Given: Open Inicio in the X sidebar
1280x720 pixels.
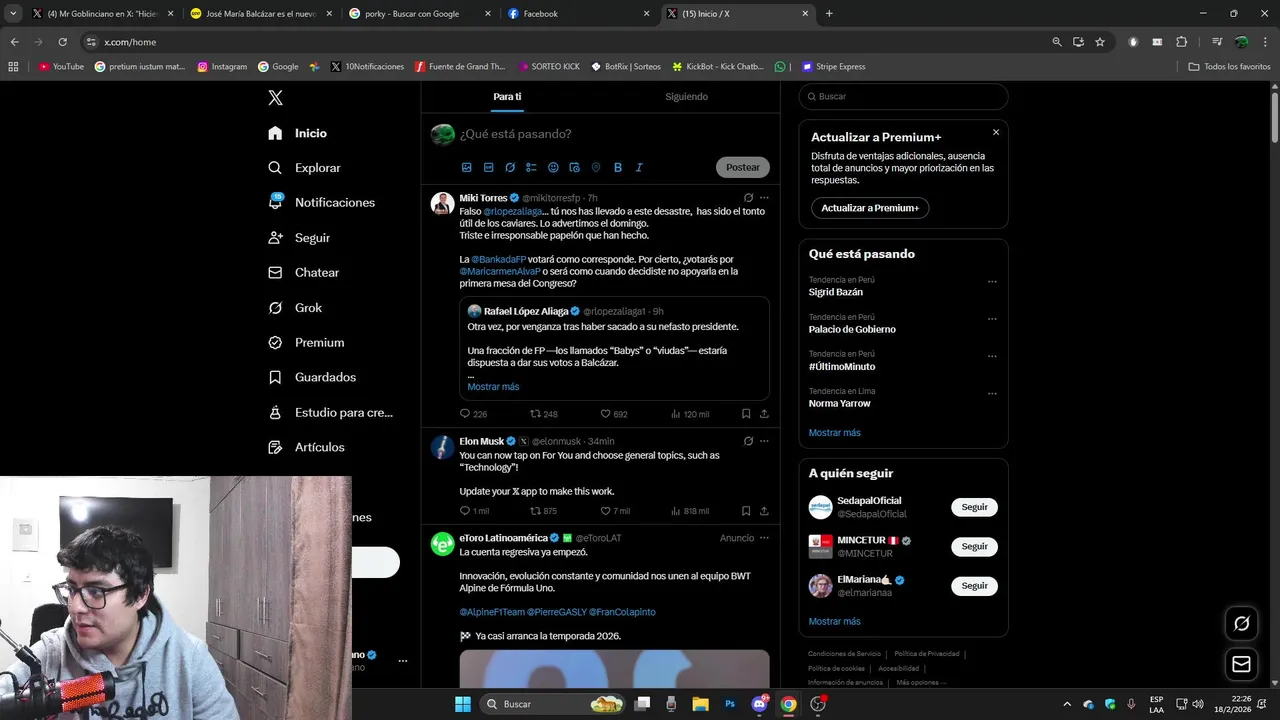Looking at the screenshot, I should pos(298,133).
